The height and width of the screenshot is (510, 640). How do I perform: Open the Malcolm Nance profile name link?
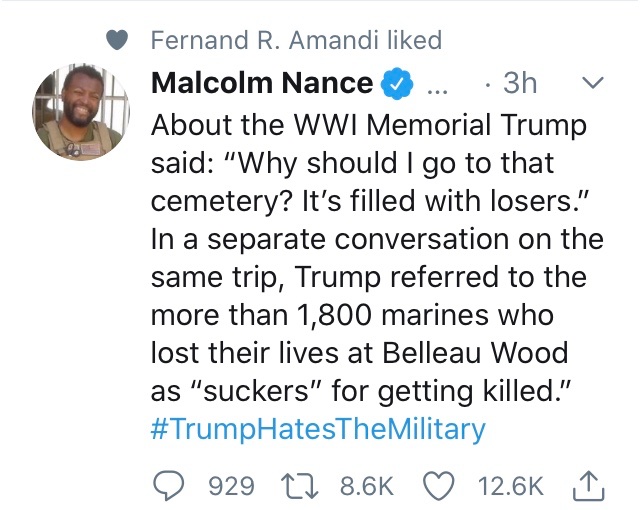262,84
